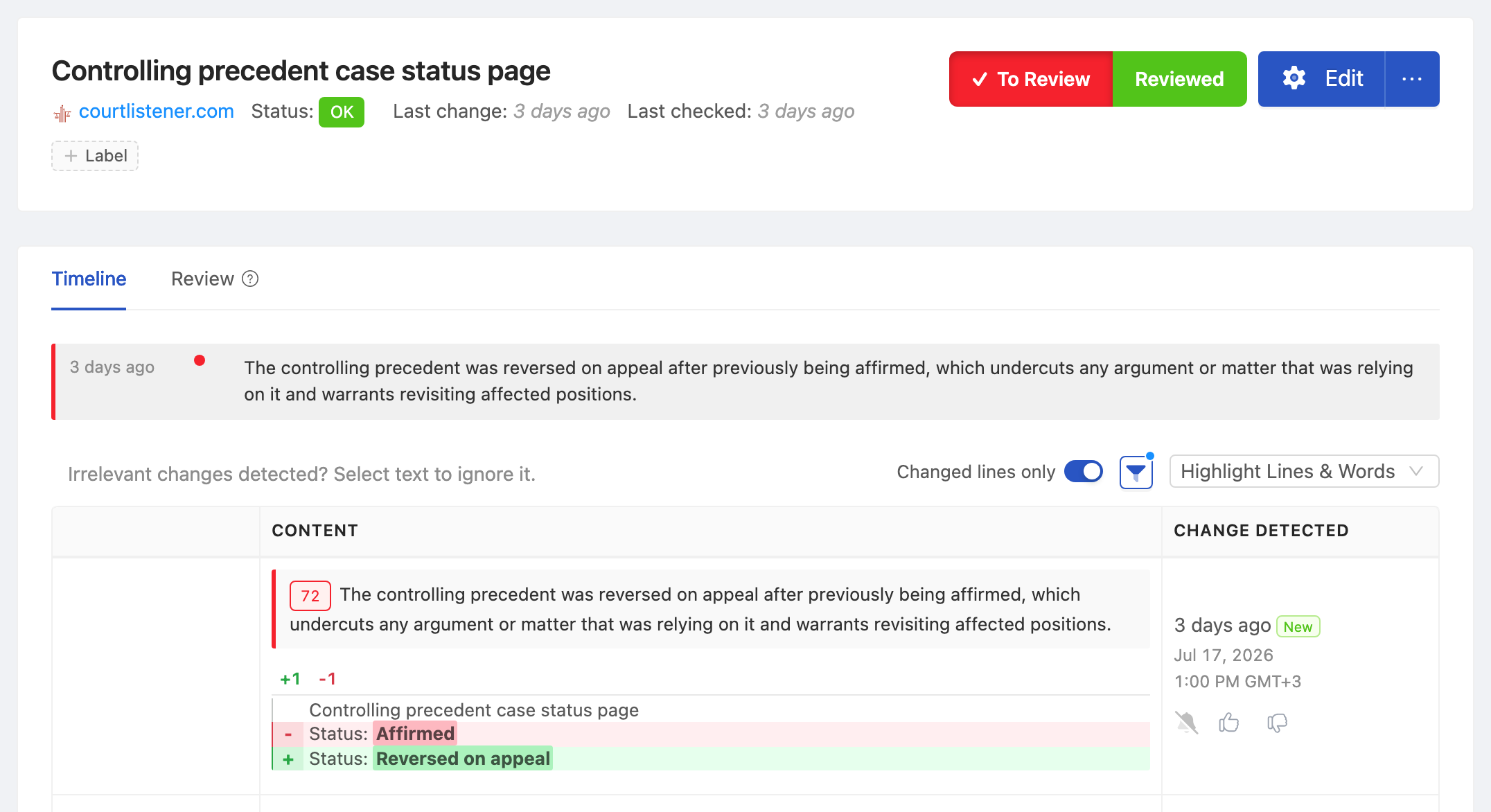The width and height of the screenshot is (1491, 812).
Task: Click the muted bell notification icon
Action: pyautogui.click(x=1187, y=723)
